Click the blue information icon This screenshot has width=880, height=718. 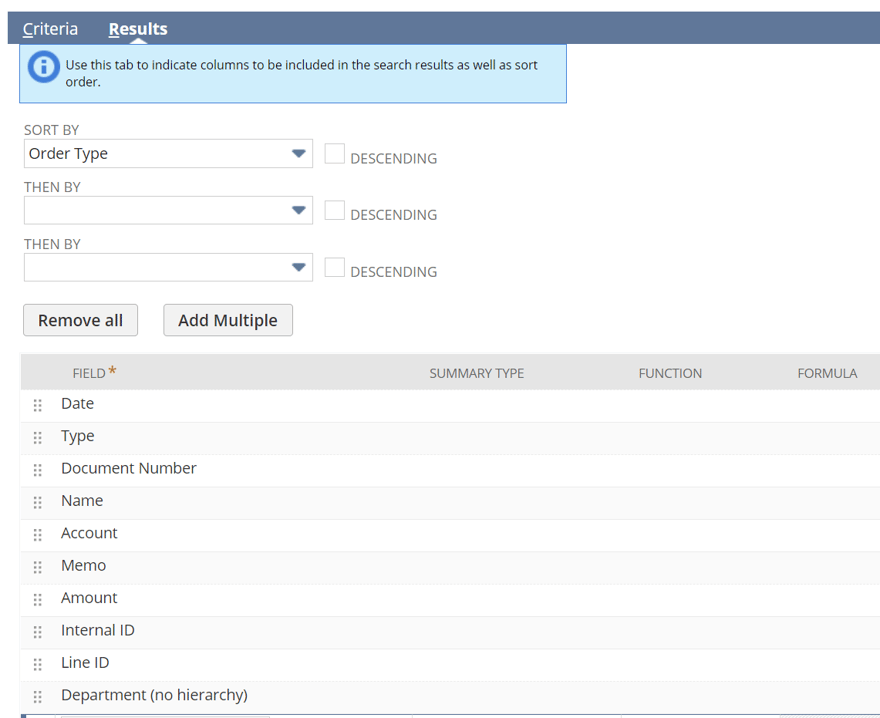(41, 66)
